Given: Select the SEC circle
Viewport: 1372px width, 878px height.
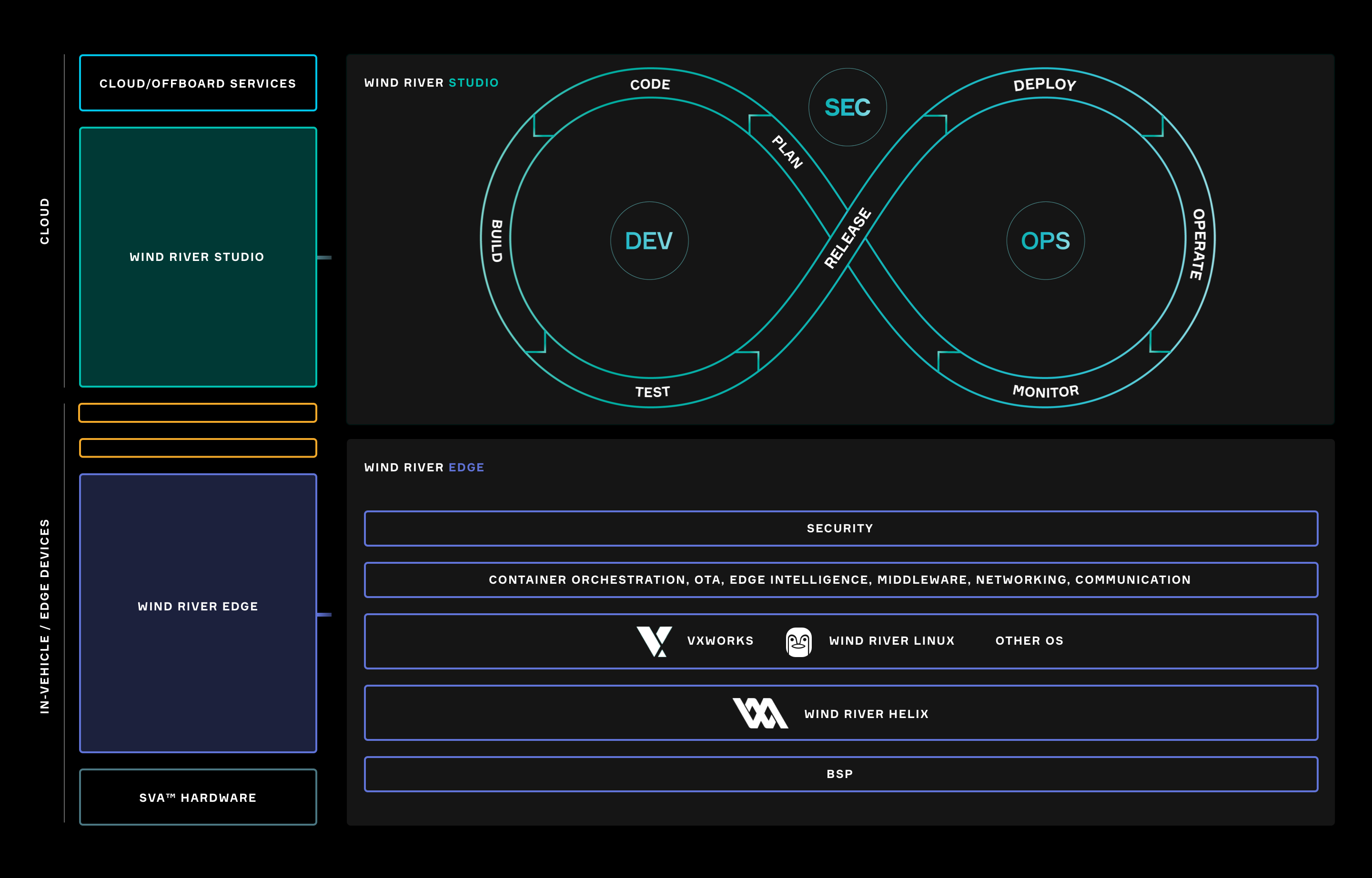Looking at the screenshot, I should (847, 107).
